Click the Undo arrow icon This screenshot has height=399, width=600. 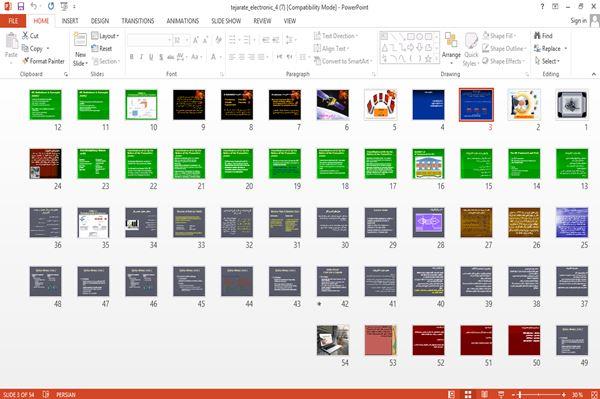coord(34,7)
